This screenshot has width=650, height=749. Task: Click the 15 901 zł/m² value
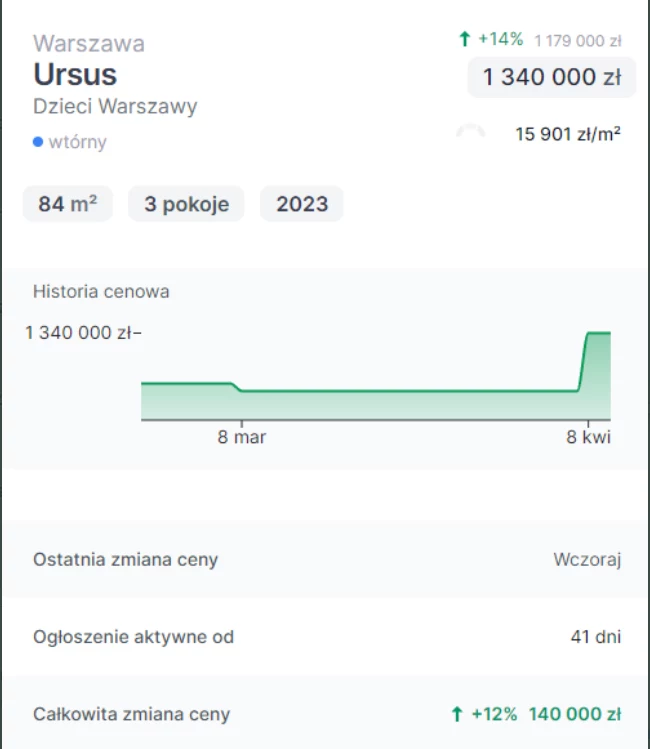(x=567, y=133)
